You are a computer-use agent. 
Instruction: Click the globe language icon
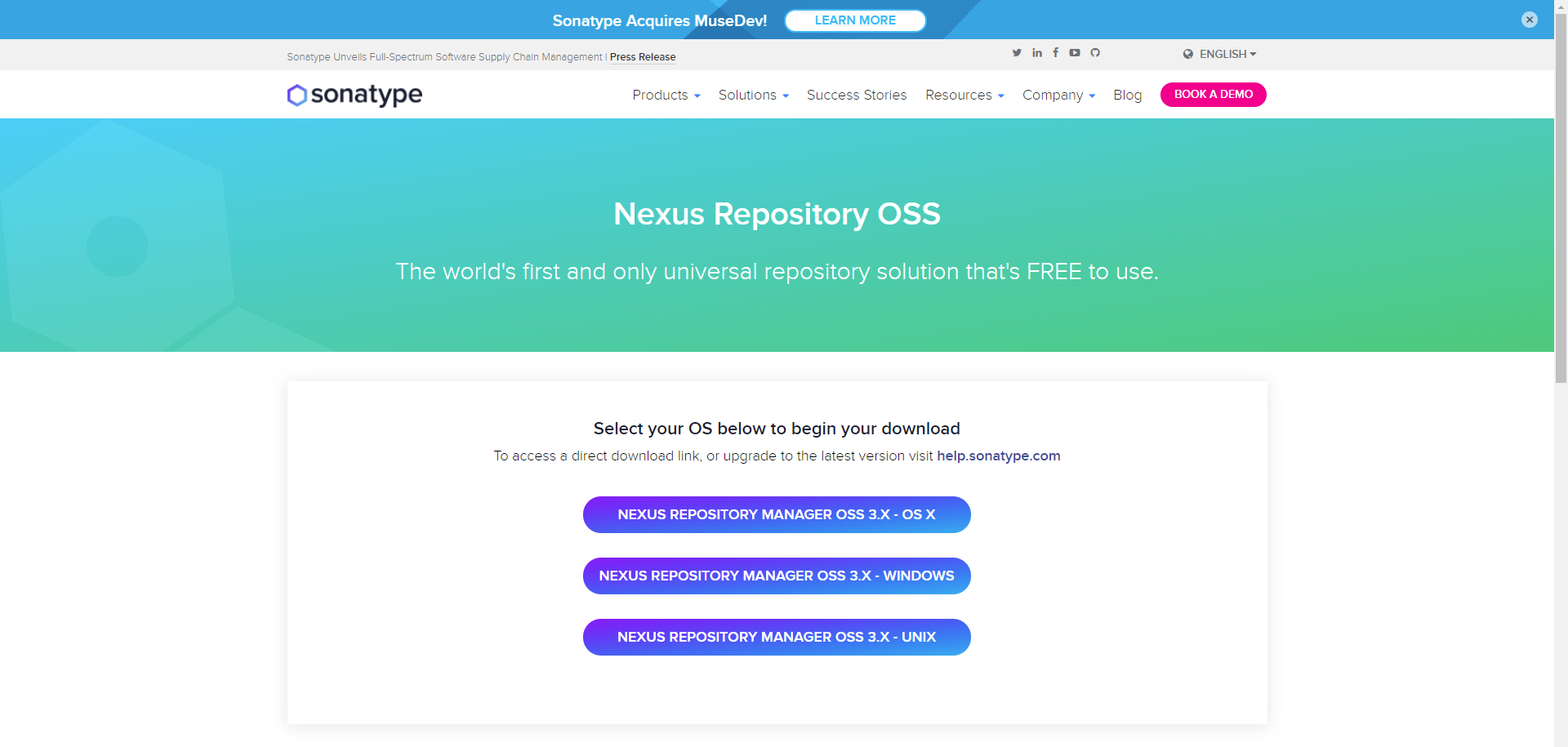tap(1188, 54)
